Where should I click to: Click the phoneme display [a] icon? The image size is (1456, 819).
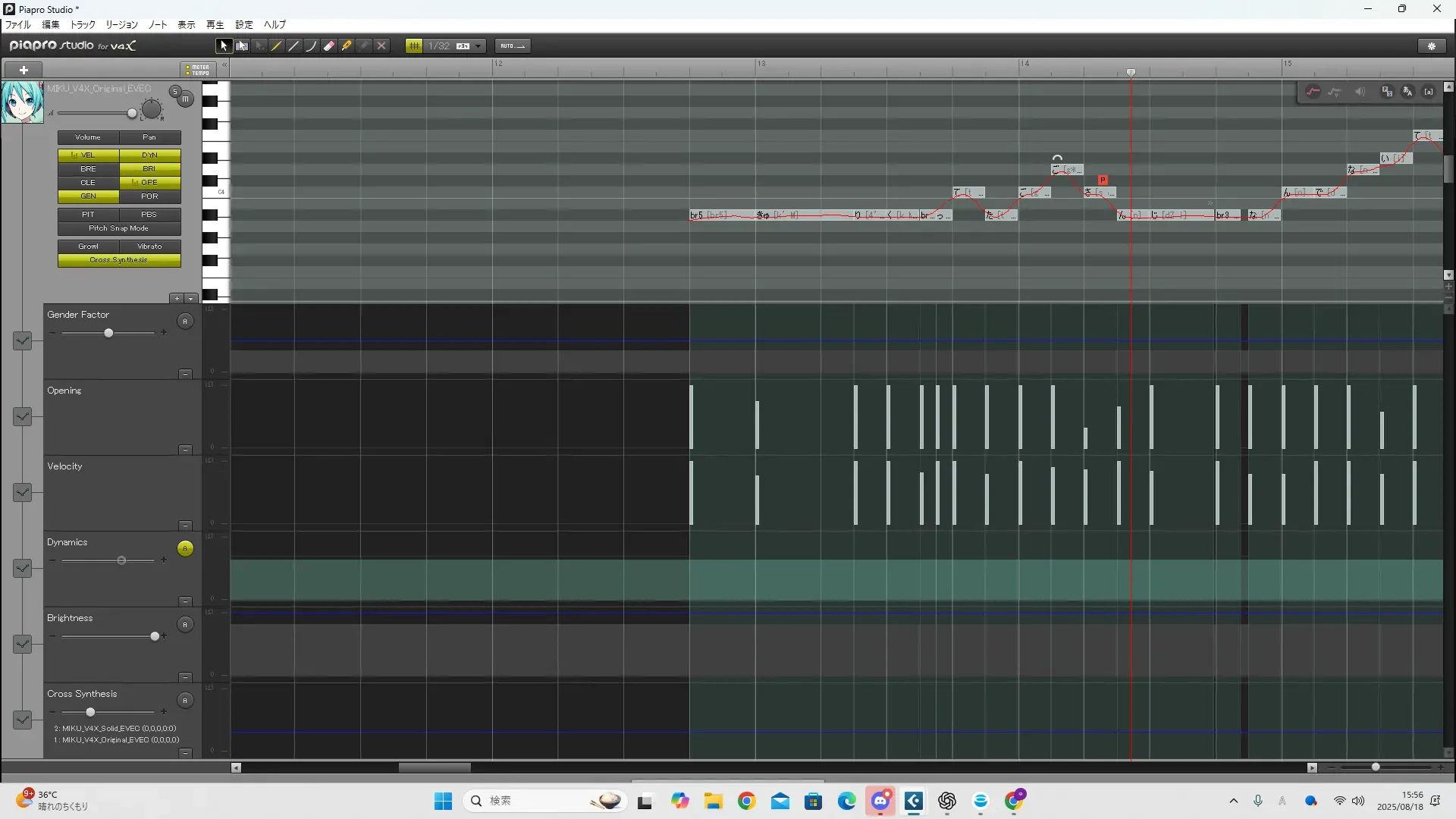point(1429,92)
